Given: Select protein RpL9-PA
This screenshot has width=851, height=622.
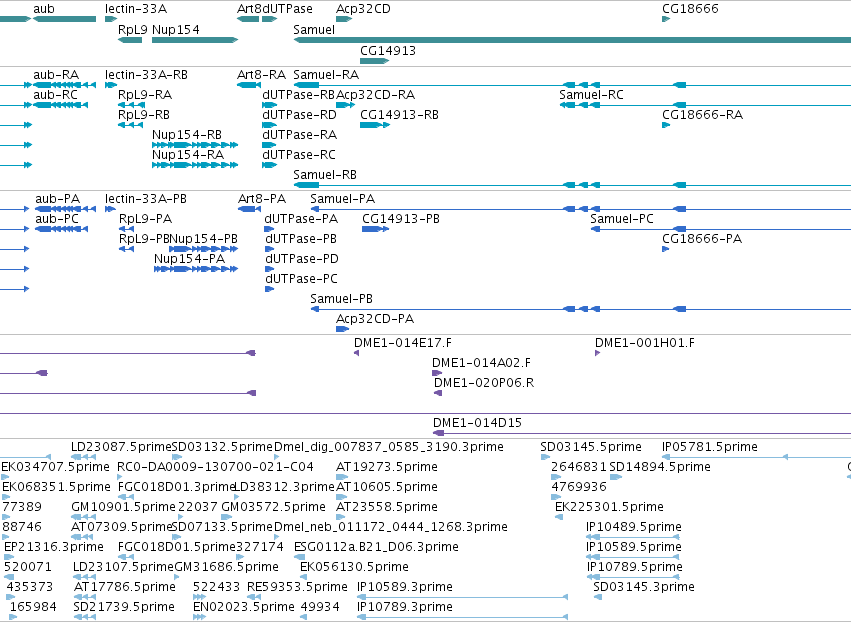Looking at the screenshot, I should click(x=145, y=219).
